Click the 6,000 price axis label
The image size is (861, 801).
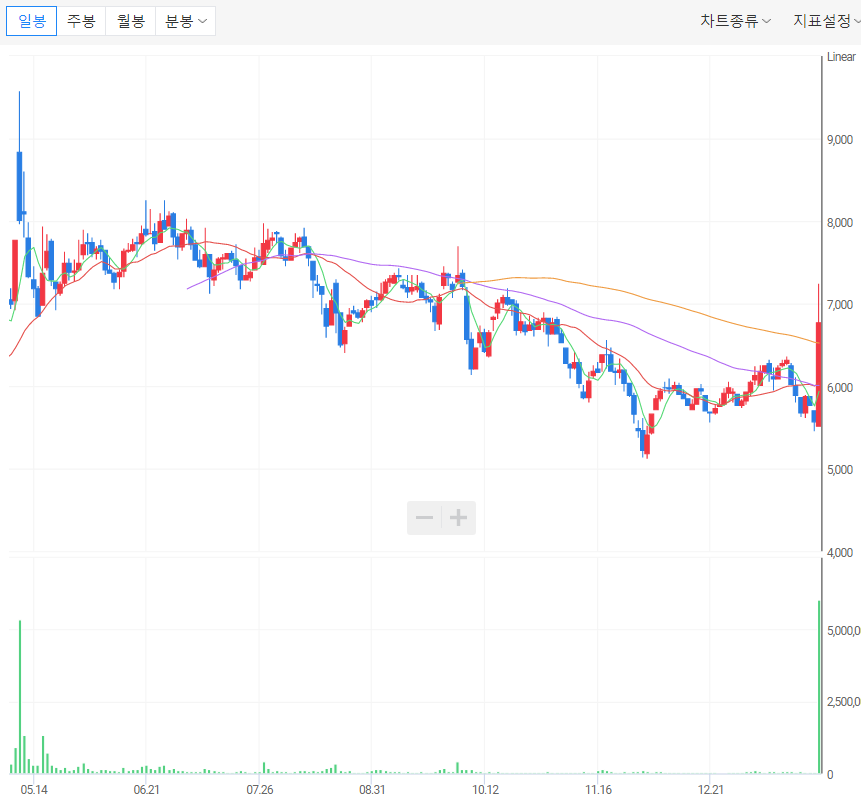tap(840, 388)
